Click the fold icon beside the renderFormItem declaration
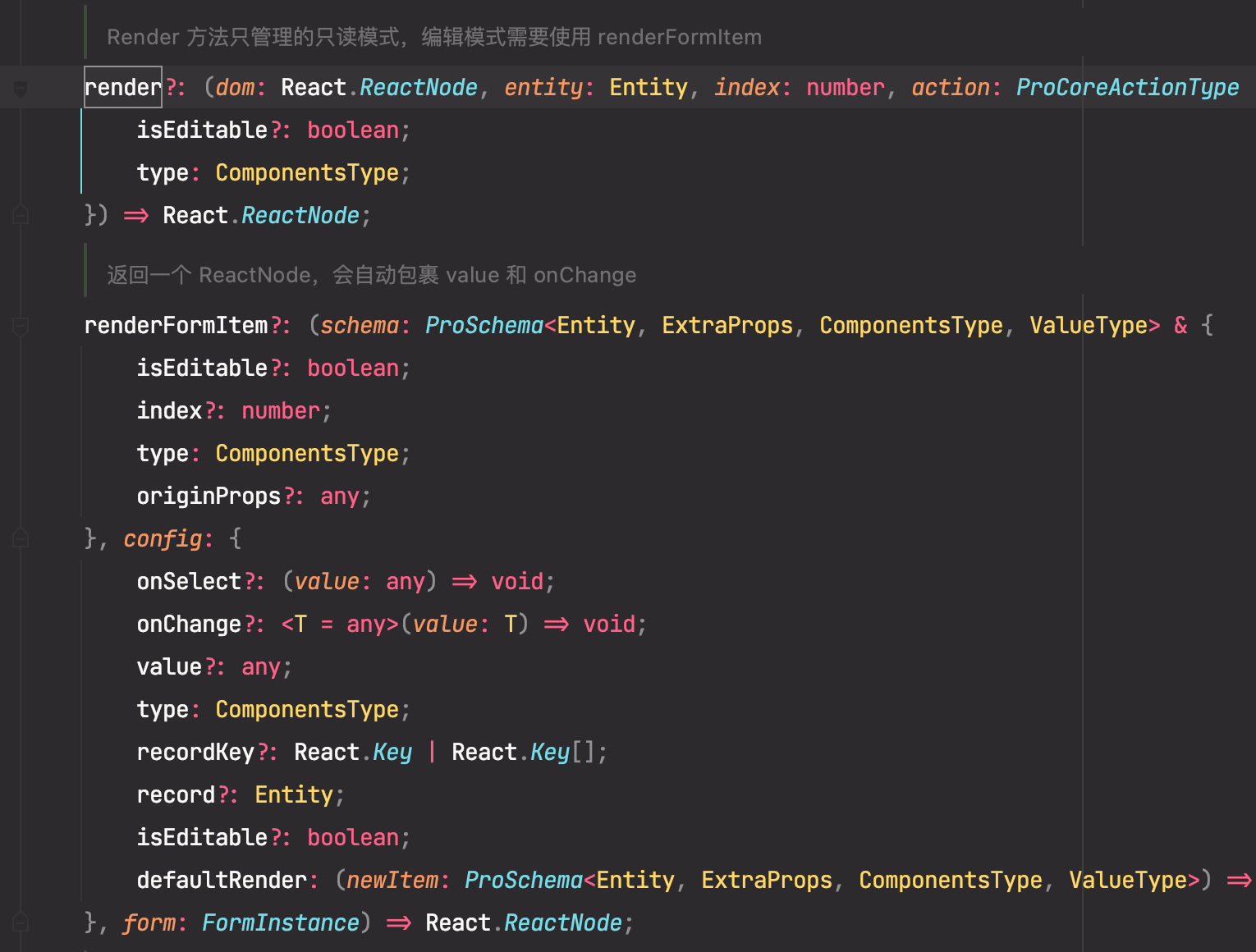1256x952 pixels. pos(20,325)
